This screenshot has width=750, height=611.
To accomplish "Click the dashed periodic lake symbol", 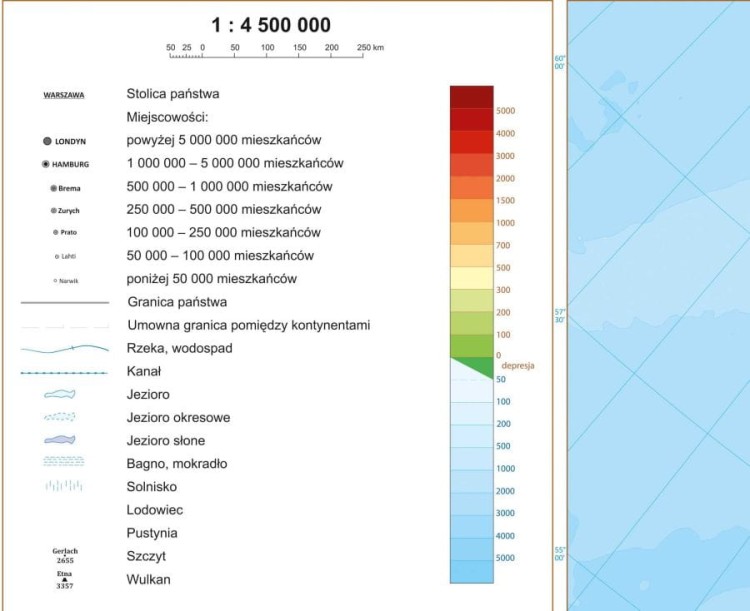I will pyautogui.click(x=60, y=417).
